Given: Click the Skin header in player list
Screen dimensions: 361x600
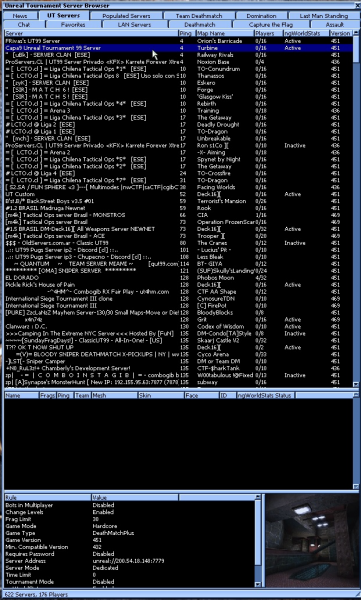Looking at the screenshot, I should pyautogui.click(x=161, y=395).
